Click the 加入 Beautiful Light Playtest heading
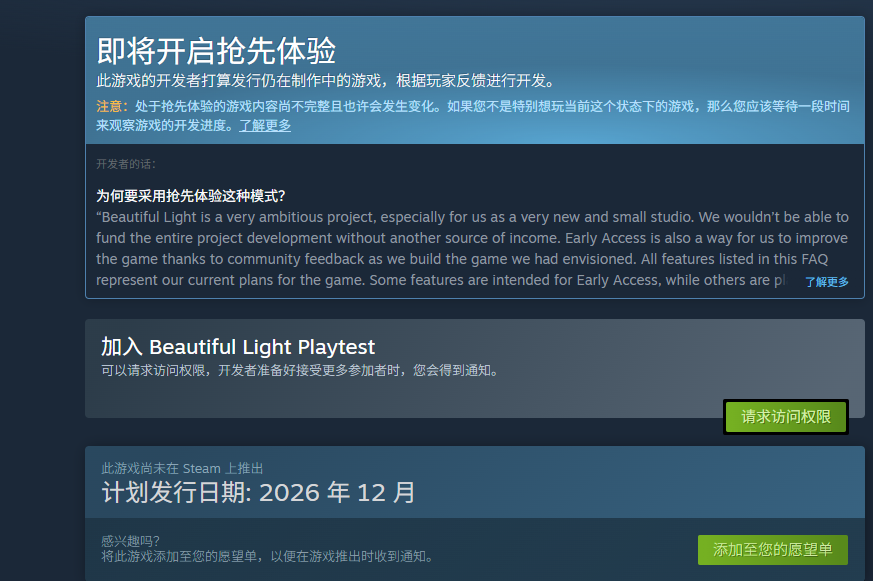Viewport: 873px width, 581px height. pyautogui.click(x=238, y=347)
